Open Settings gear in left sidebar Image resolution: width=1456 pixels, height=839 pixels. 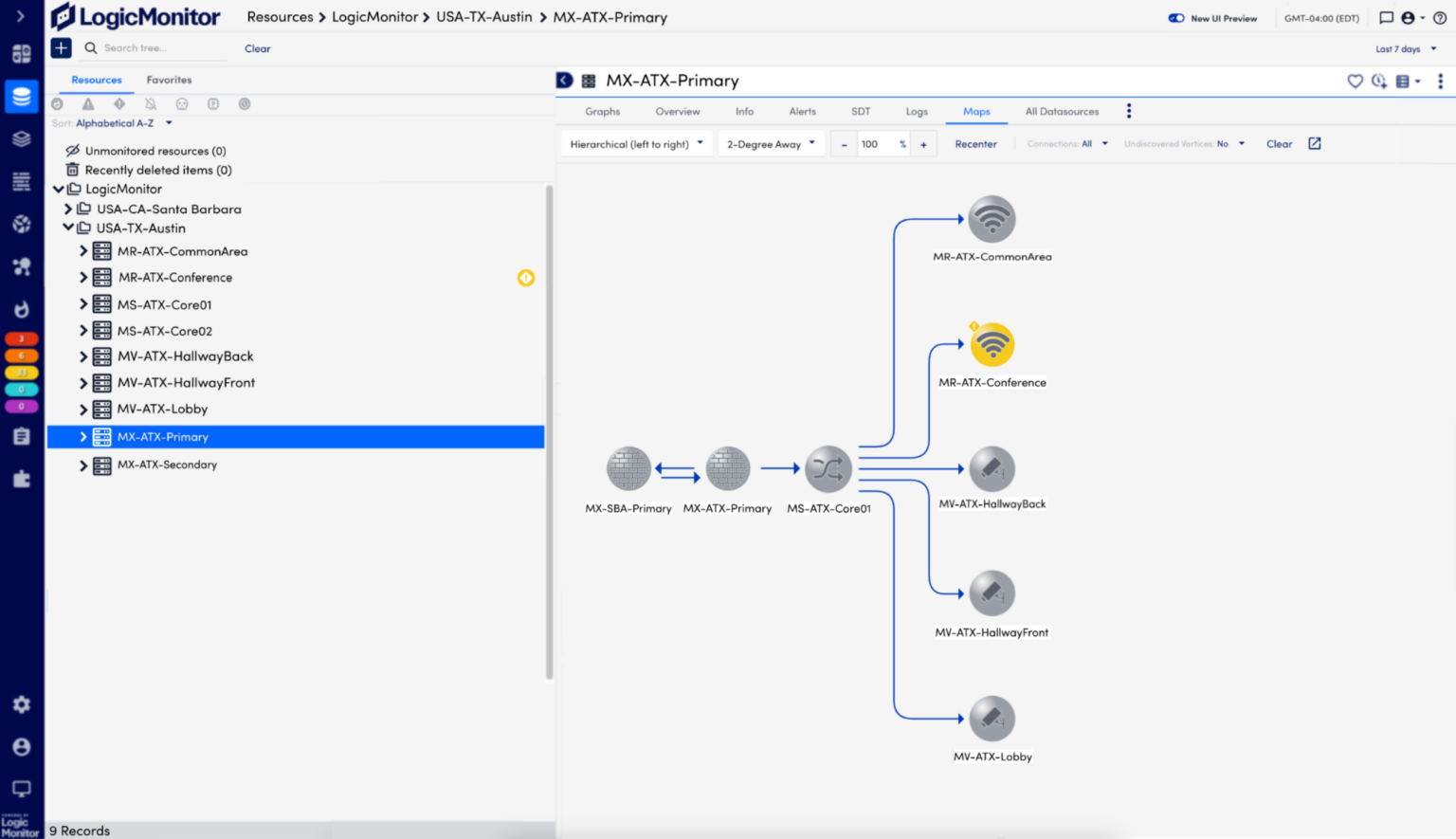pos(22,704)
